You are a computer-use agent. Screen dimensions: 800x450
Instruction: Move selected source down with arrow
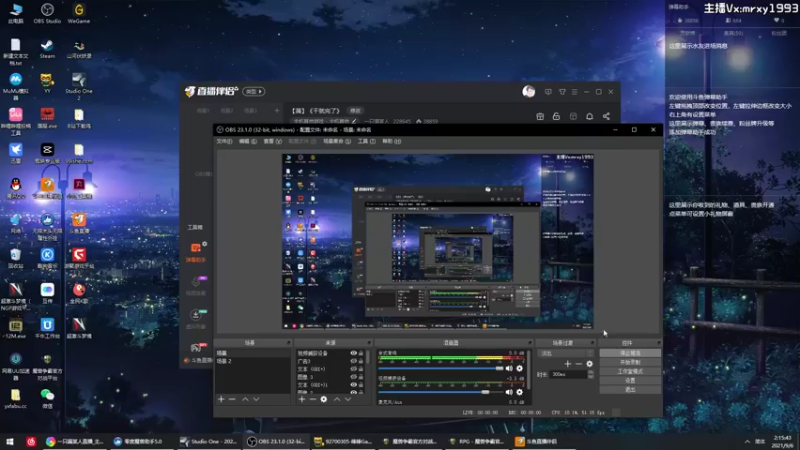pos(348,399)
